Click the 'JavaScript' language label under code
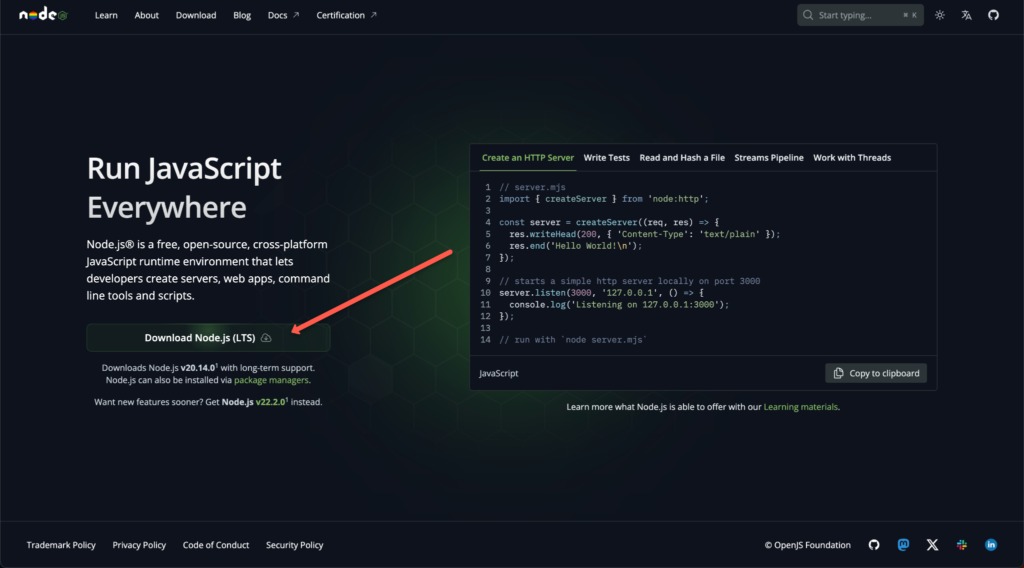 (498, 373)
